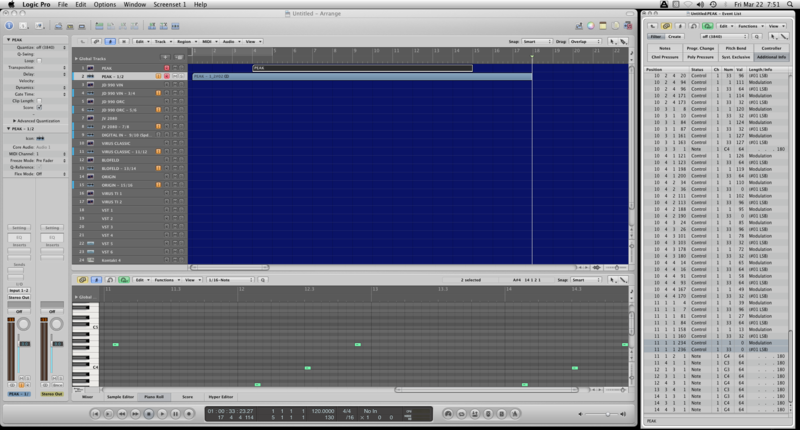Viewport: 800px width, 430px height.
Task: Open the Window menu in menu bar
Action: 135,4
